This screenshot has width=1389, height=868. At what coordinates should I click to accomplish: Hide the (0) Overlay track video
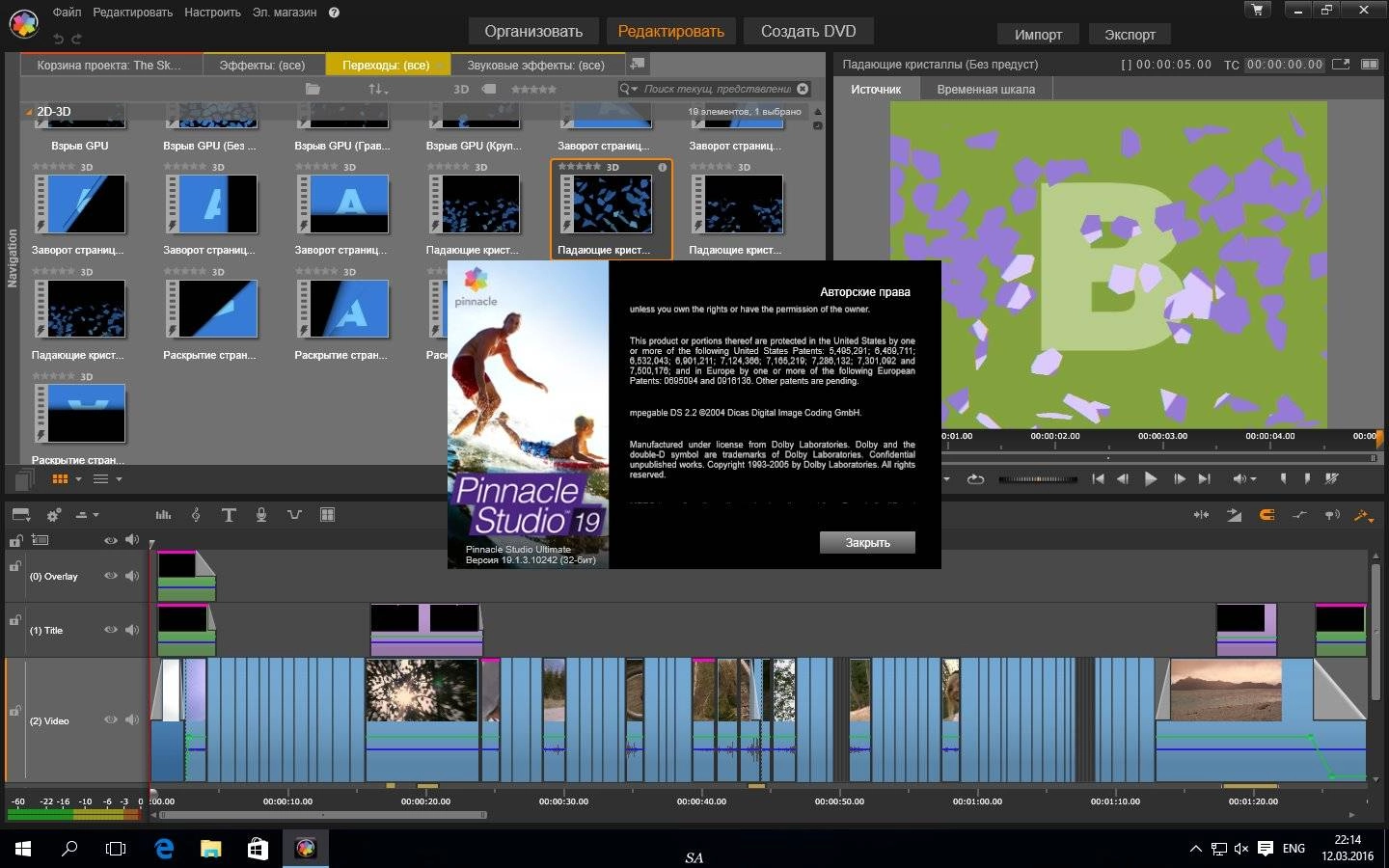pos(110,576)
